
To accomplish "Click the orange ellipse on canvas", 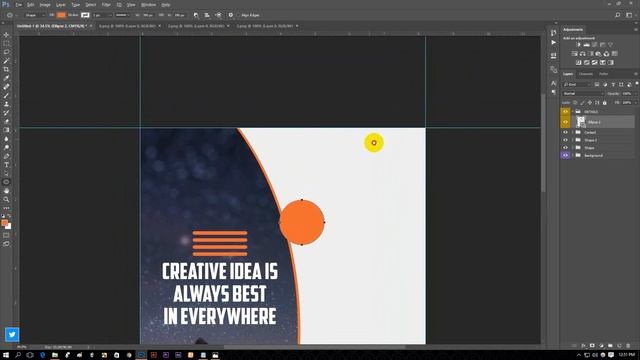I will coord(302,222).
